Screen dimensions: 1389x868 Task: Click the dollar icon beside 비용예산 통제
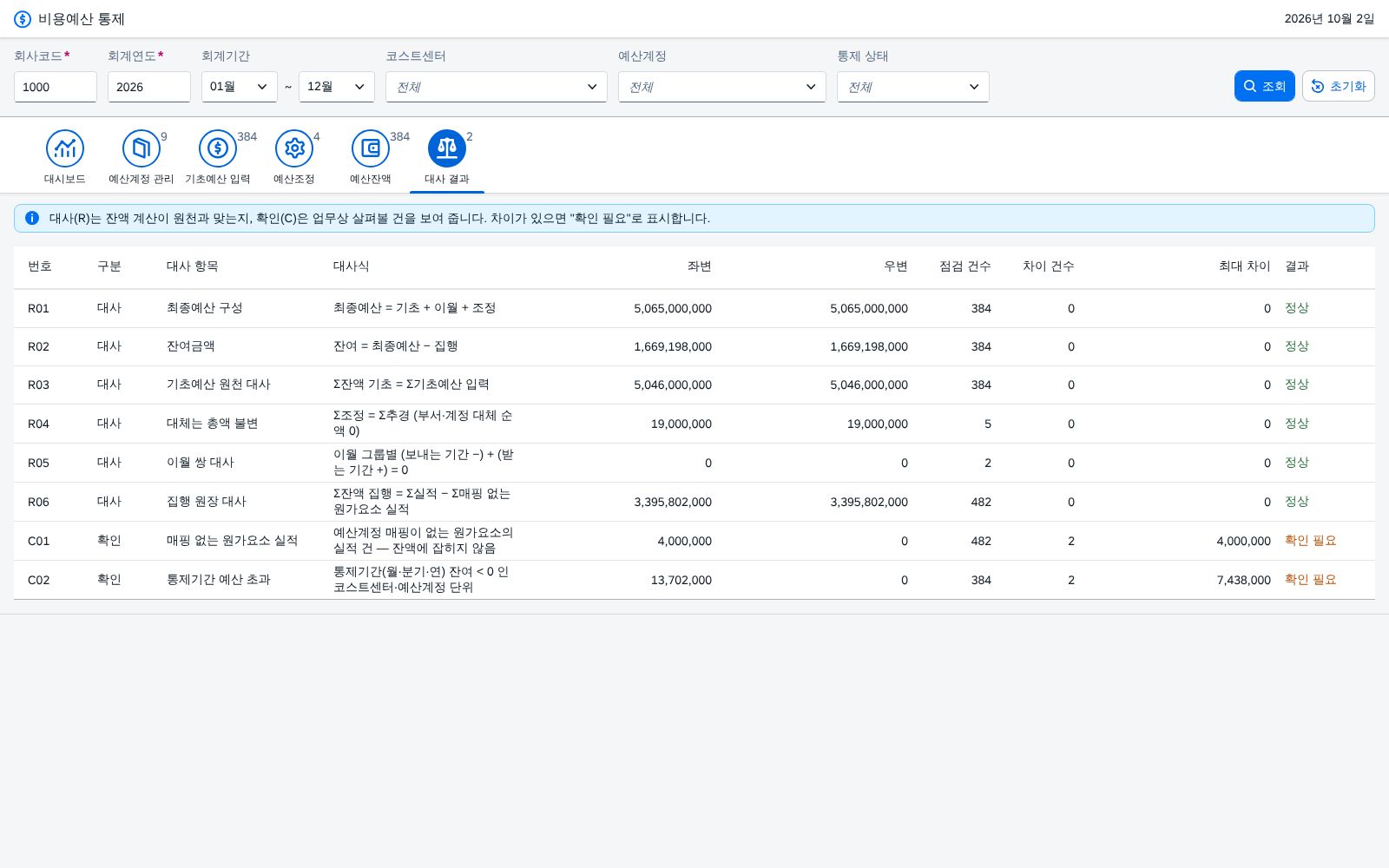pos(23,19)
